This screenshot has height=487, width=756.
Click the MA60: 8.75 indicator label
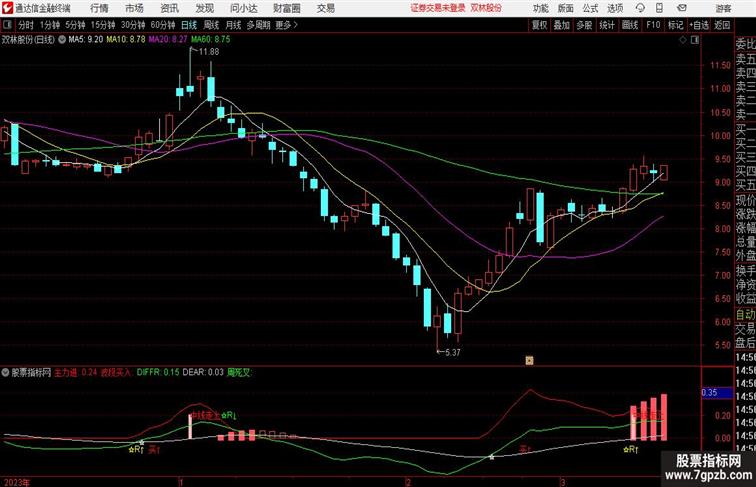coord(211,40)
